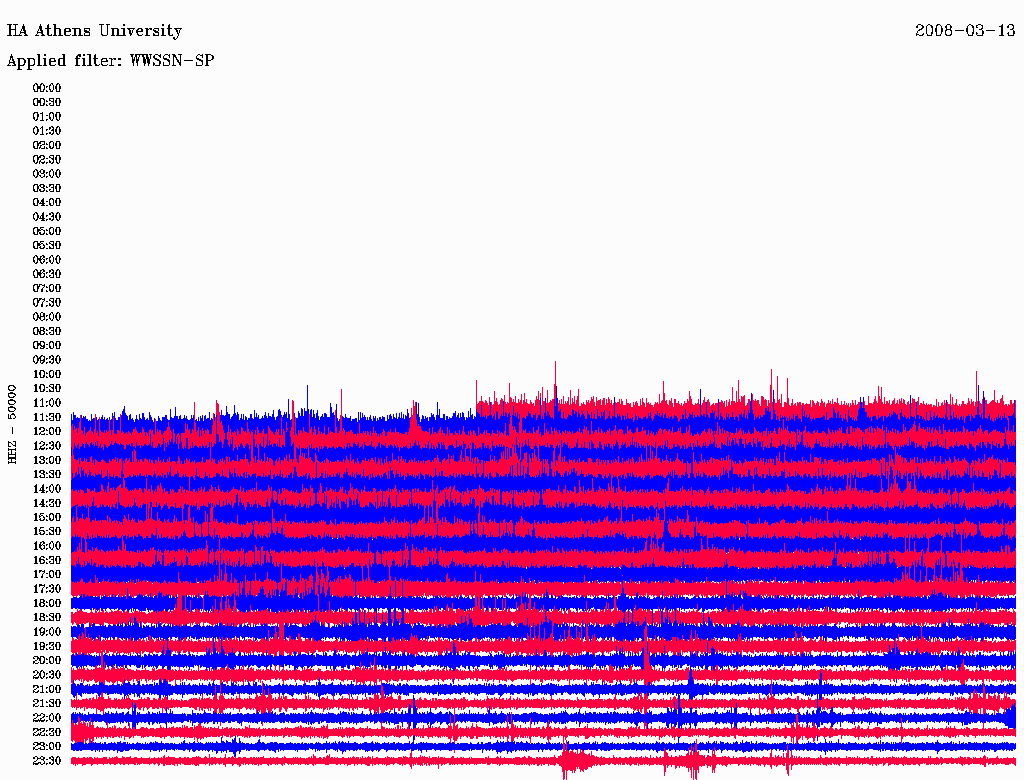Select the 13:30 time row label
The width and height of the screenshot is (1024, 780).
[47, 474]
